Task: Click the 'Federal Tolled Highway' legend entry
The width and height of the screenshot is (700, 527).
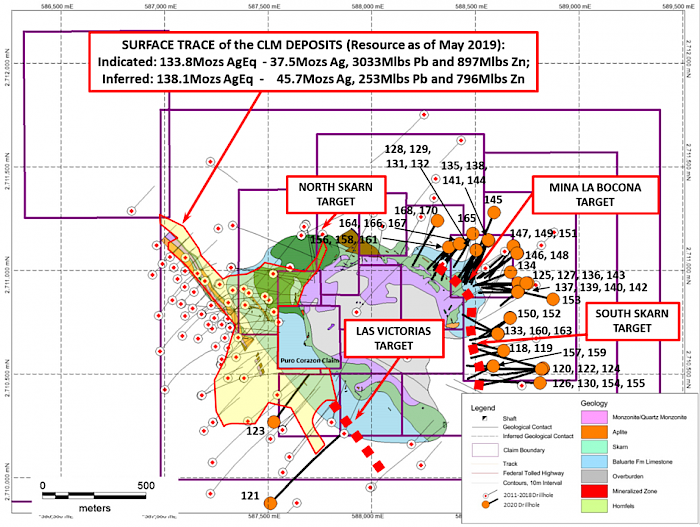Action: point(533,473)
